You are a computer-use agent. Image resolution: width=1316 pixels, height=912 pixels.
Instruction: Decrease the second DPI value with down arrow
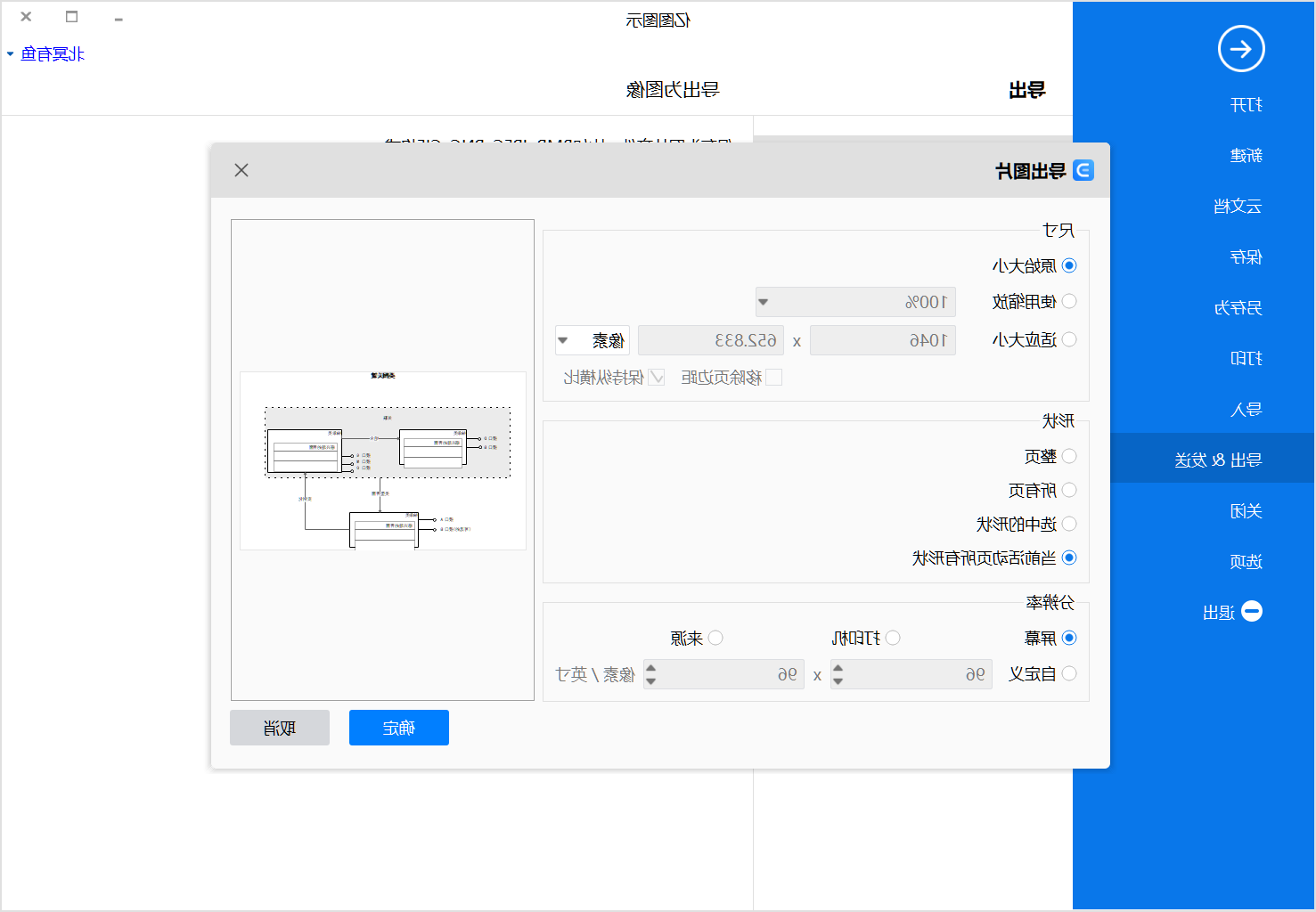tap(650, 681)
